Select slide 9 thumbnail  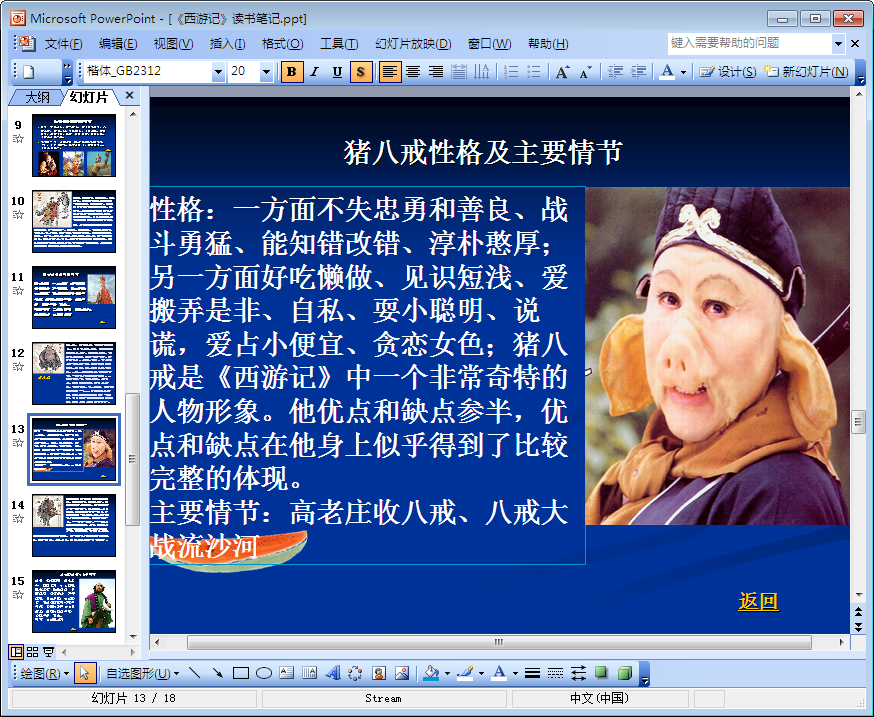click(74, 145)
